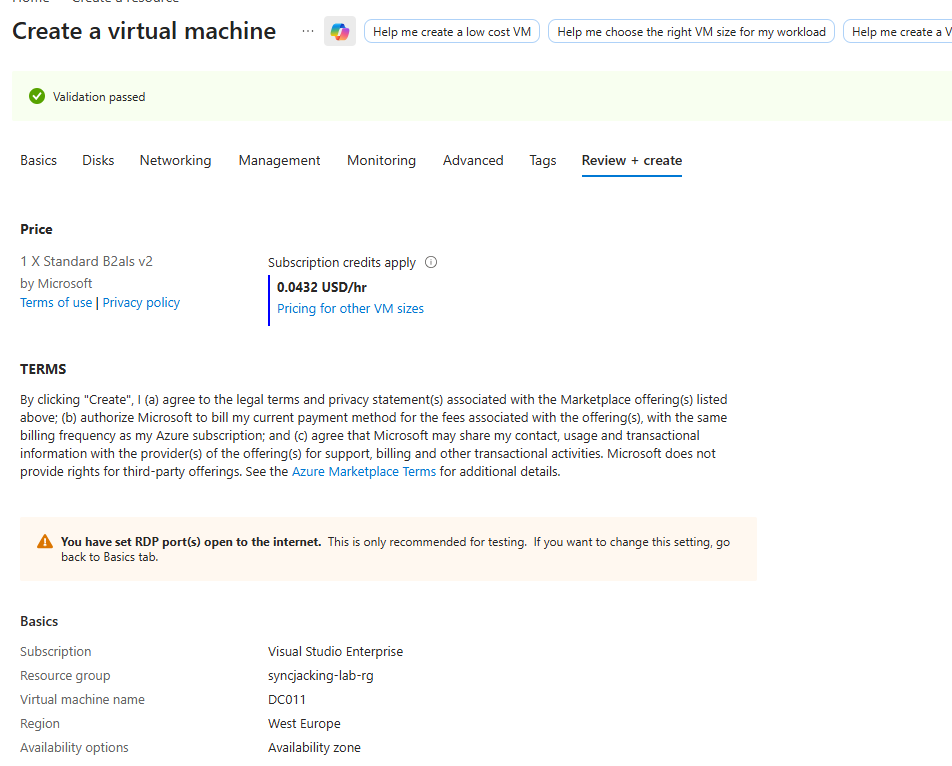Screen dimensions: 952x766
Task: Click the Resource group label
Action: coord(65,676)
